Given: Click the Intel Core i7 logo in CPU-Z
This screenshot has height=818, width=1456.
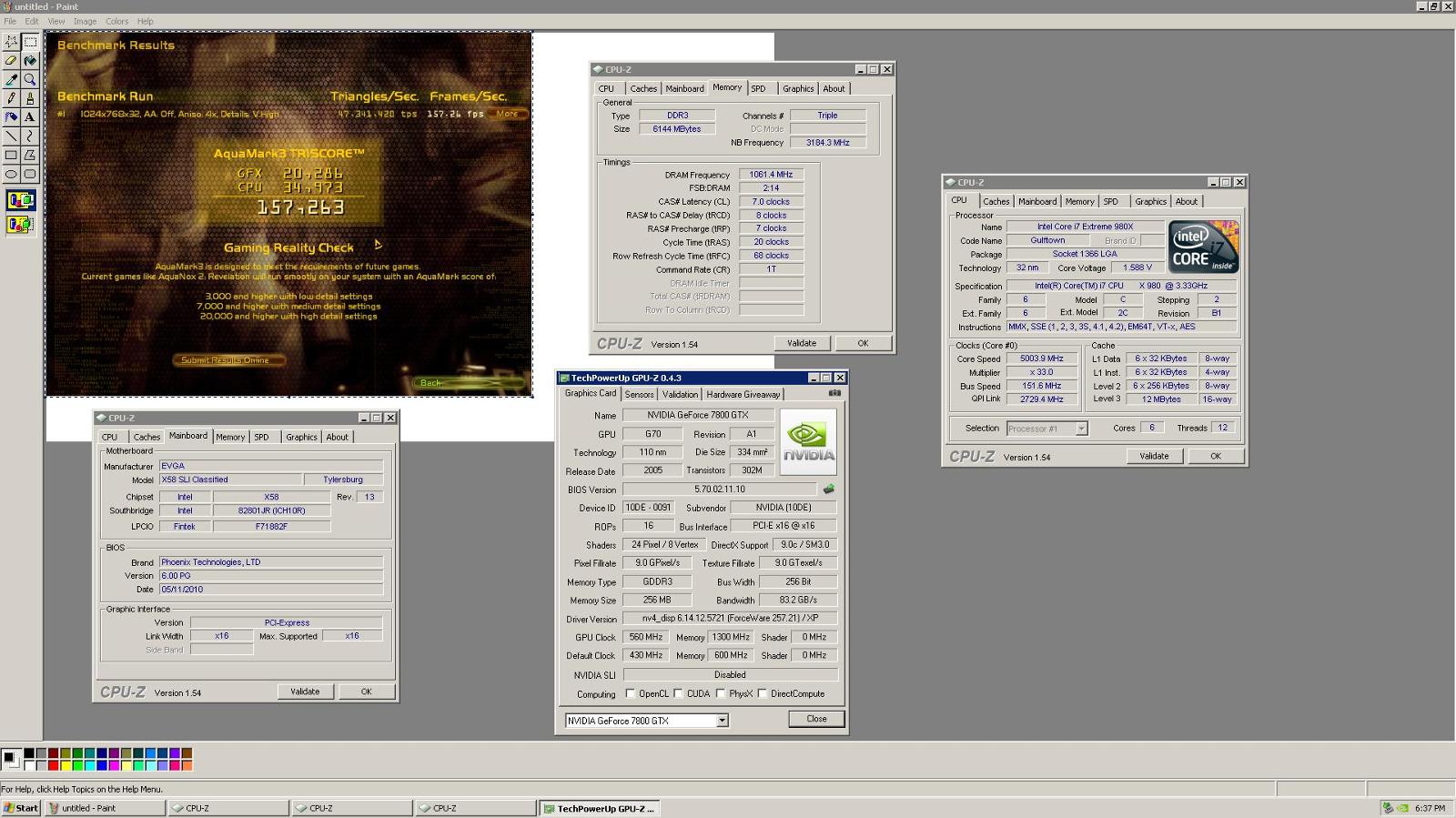Looking at the screenshot, I should coord(1203,247).
